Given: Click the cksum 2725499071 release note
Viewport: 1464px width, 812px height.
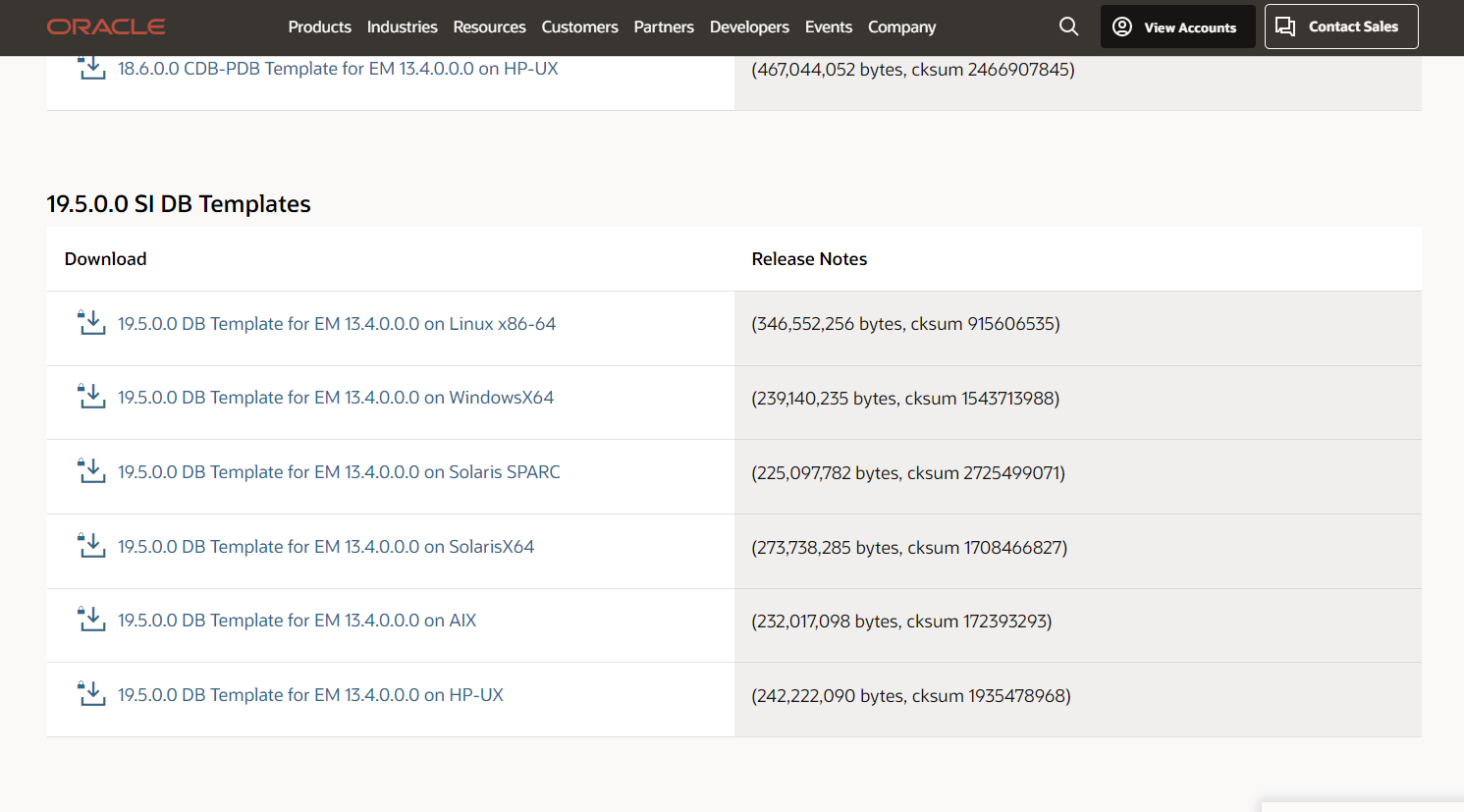Looking at the screenshot, I should [908, 473].
